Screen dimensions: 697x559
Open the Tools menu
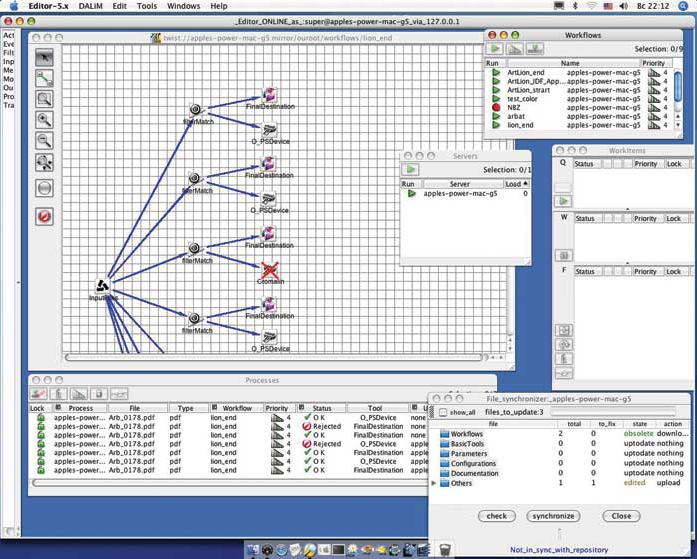tap(147, 6)
